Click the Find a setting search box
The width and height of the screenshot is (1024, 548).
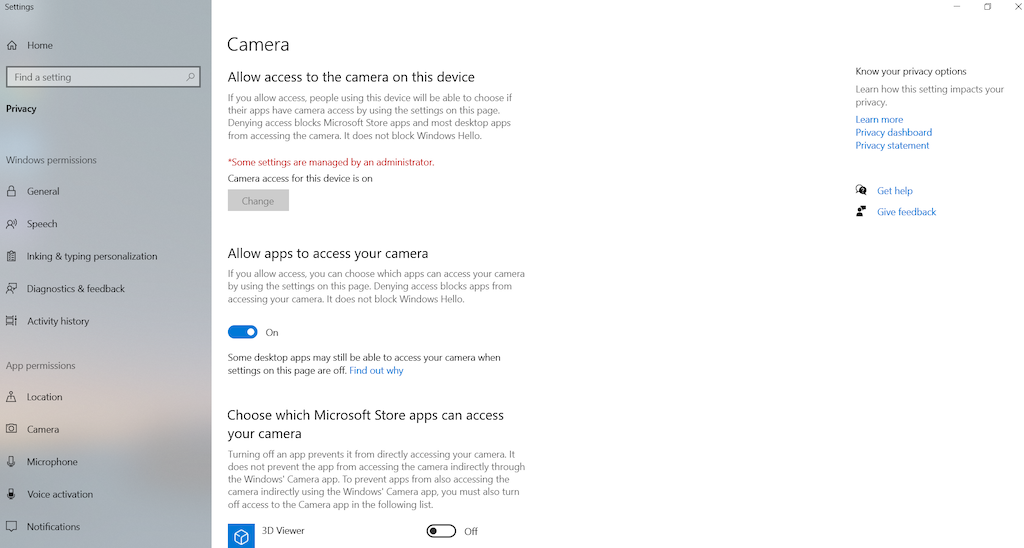click(103, 76)
